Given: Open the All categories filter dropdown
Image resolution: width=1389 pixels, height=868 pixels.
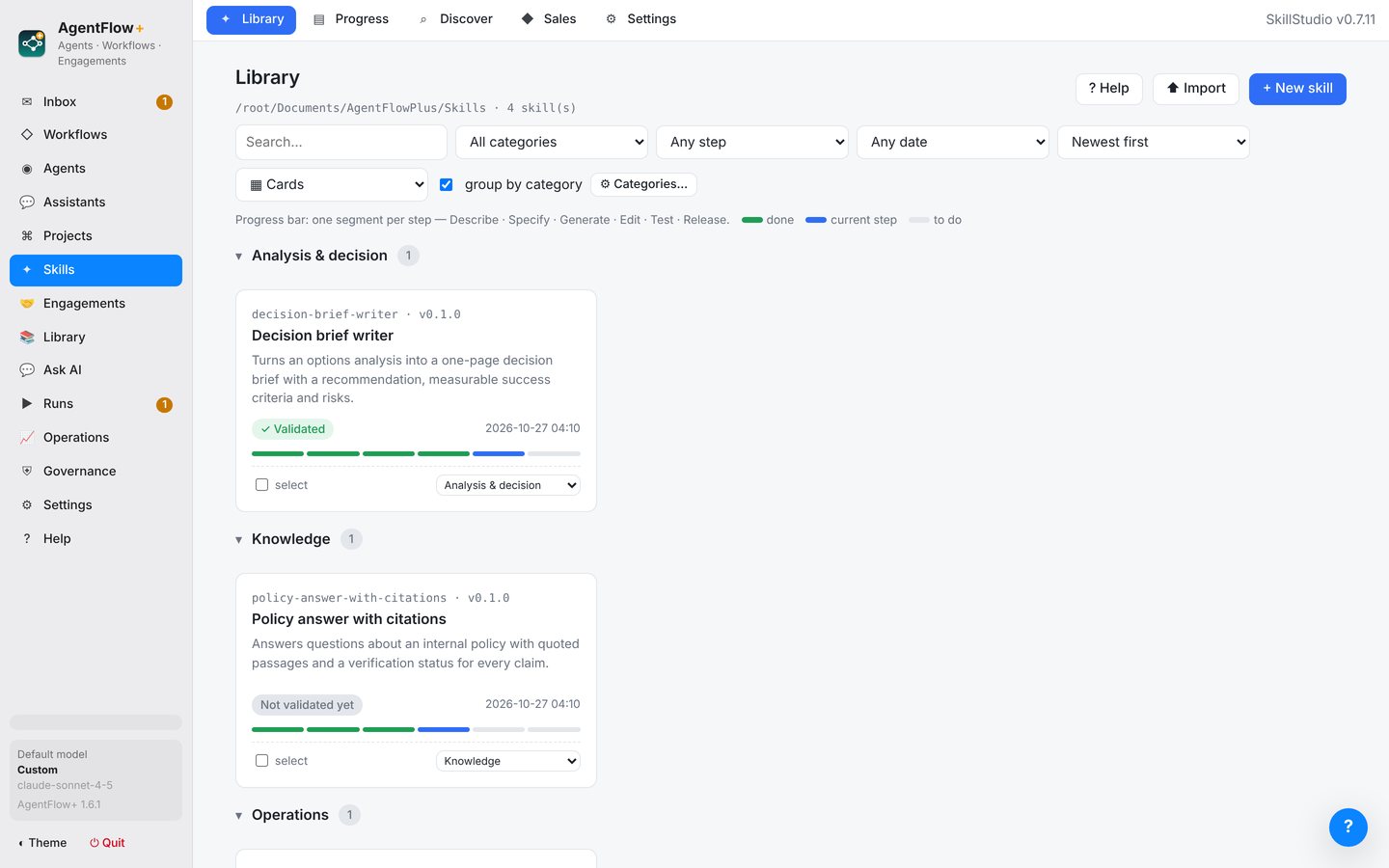Looking at the screenshot, I should click(552, 142).
